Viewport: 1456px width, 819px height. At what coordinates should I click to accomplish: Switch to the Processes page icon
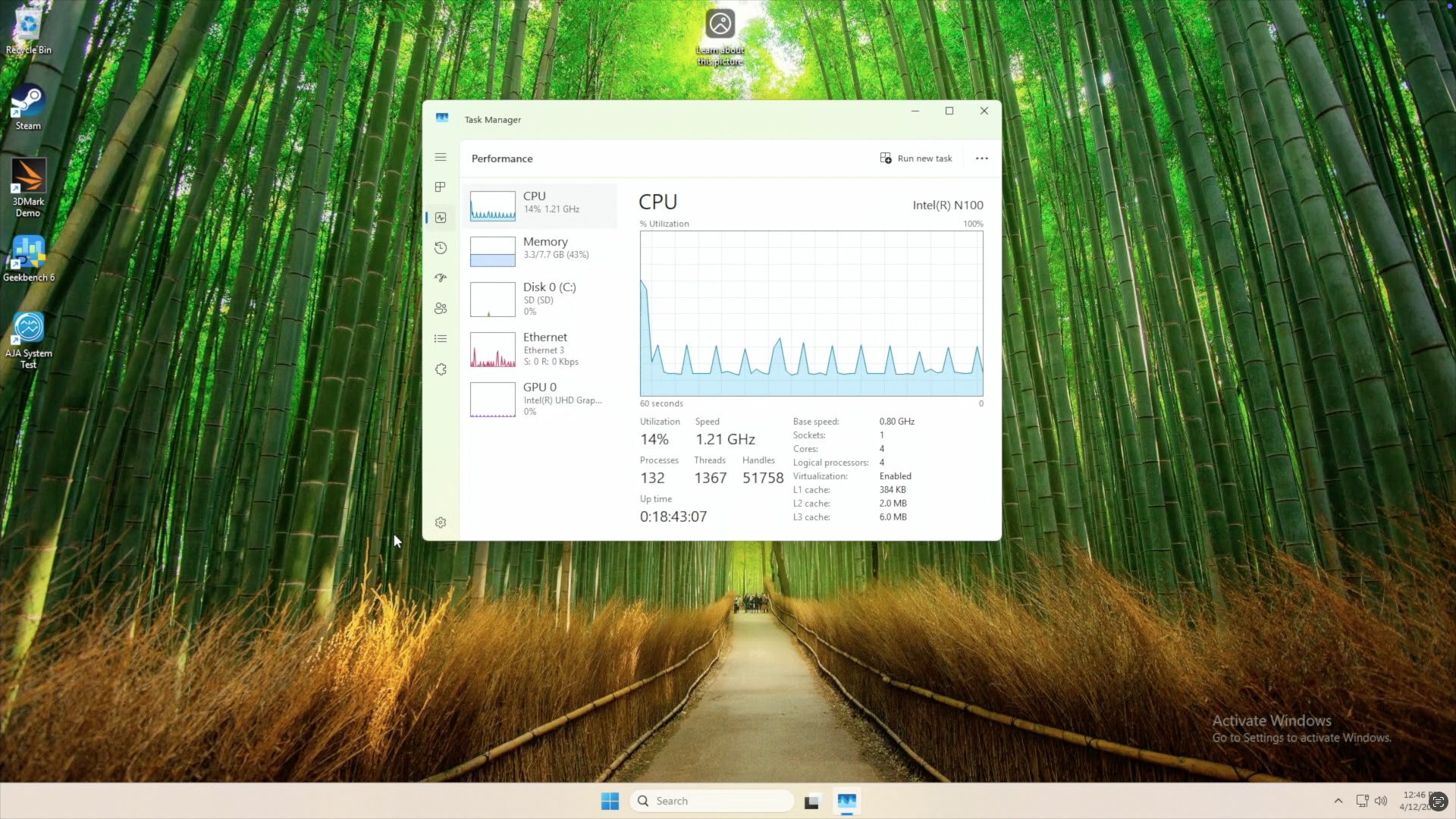(x=441, y=187)
